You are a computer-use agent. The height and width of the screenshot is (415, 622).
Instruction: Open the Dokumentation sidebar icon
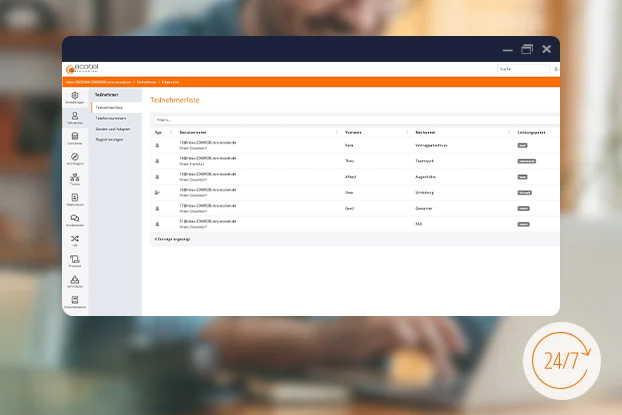point(75,302)
